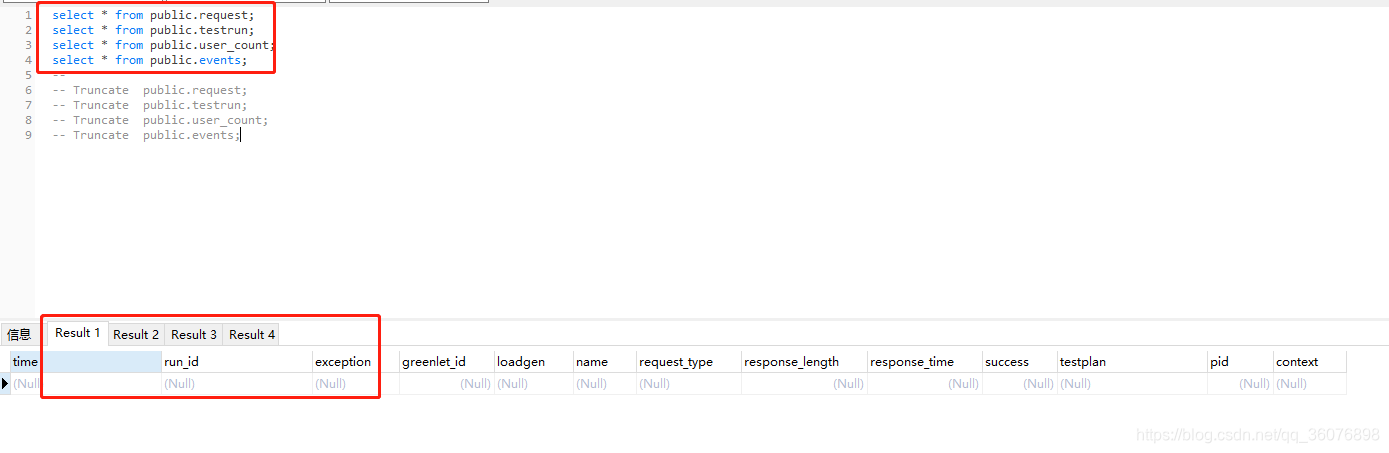Image resolution: width=1389 pixels, height=453 pixels.
Task: Click the (Null) cell under response_time
Action: (925, 384)
